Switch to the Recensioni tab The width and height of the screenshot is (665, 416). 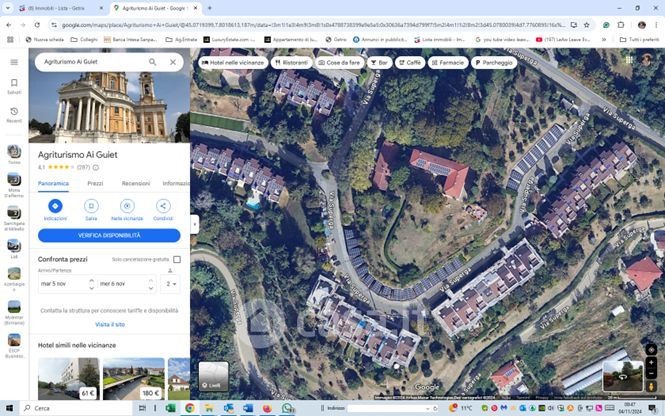[x=135, y=184]
